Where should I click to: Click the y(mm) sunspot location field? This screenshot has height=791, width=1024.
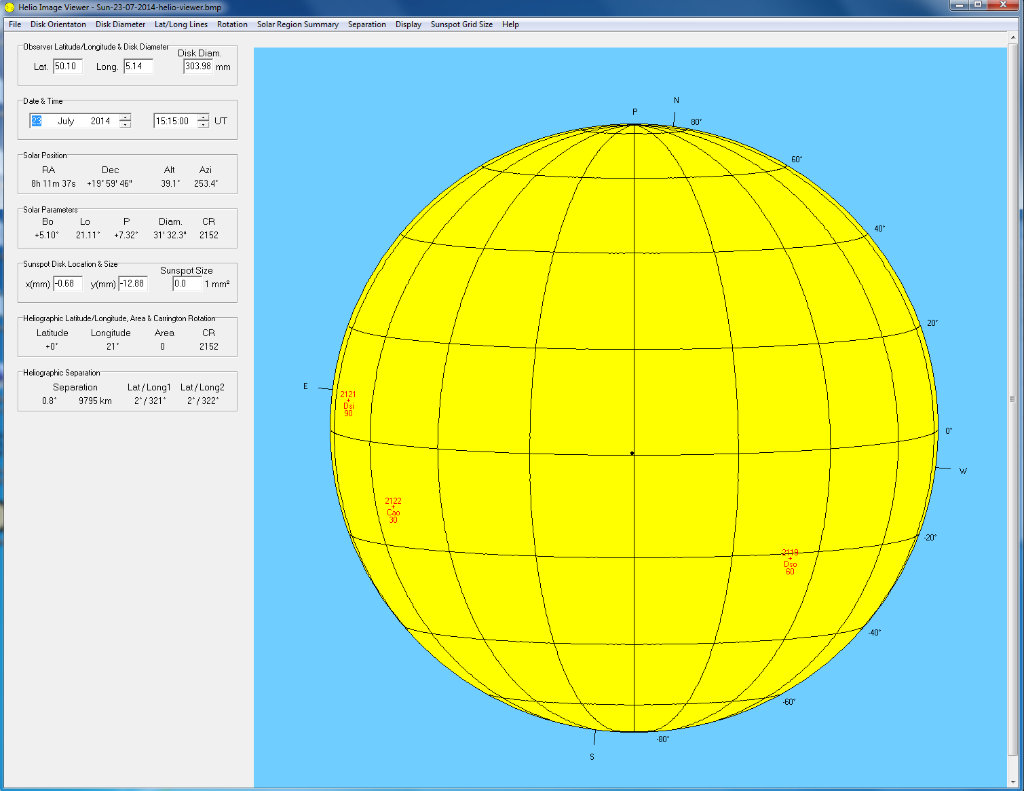pos(132,284)
